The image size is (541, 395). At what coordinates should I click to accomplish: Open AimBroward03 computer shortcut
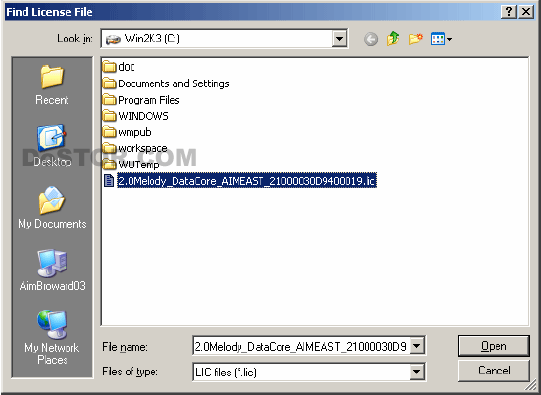(52, 270)
